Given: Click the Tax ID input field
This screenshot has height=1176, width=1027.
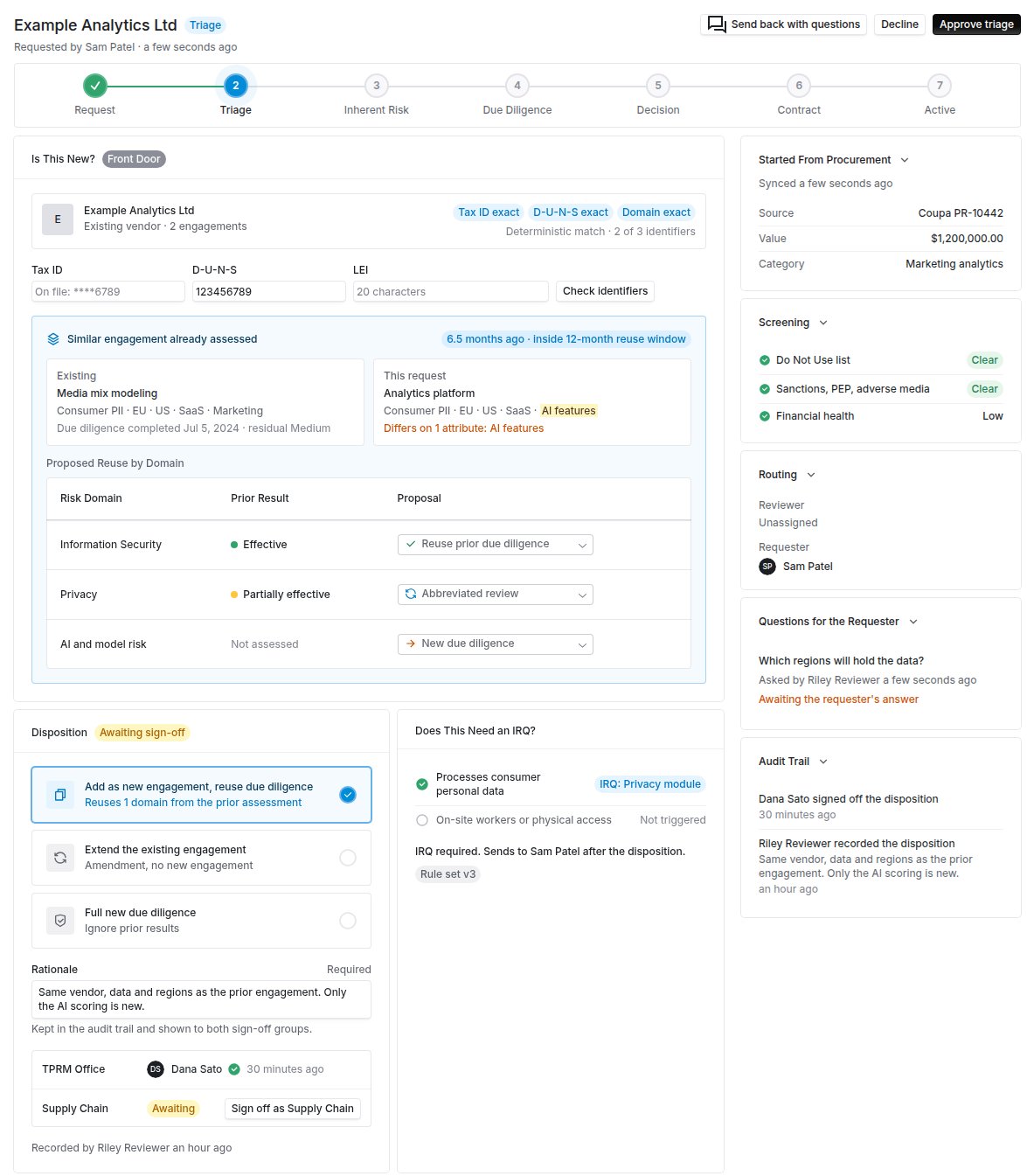Looking at the screenshot, I should coord(108,292).
